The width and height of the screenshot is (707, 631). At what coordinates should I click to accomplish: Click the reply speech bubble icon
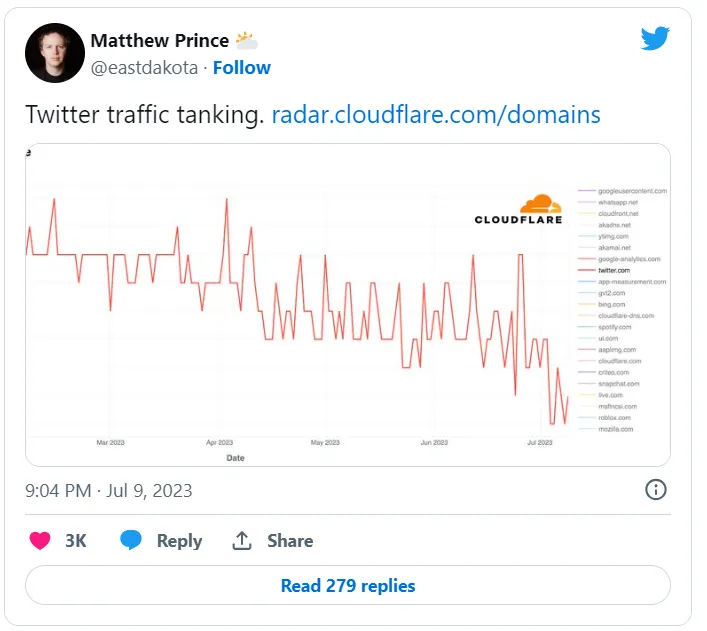[x=131, y=541]
